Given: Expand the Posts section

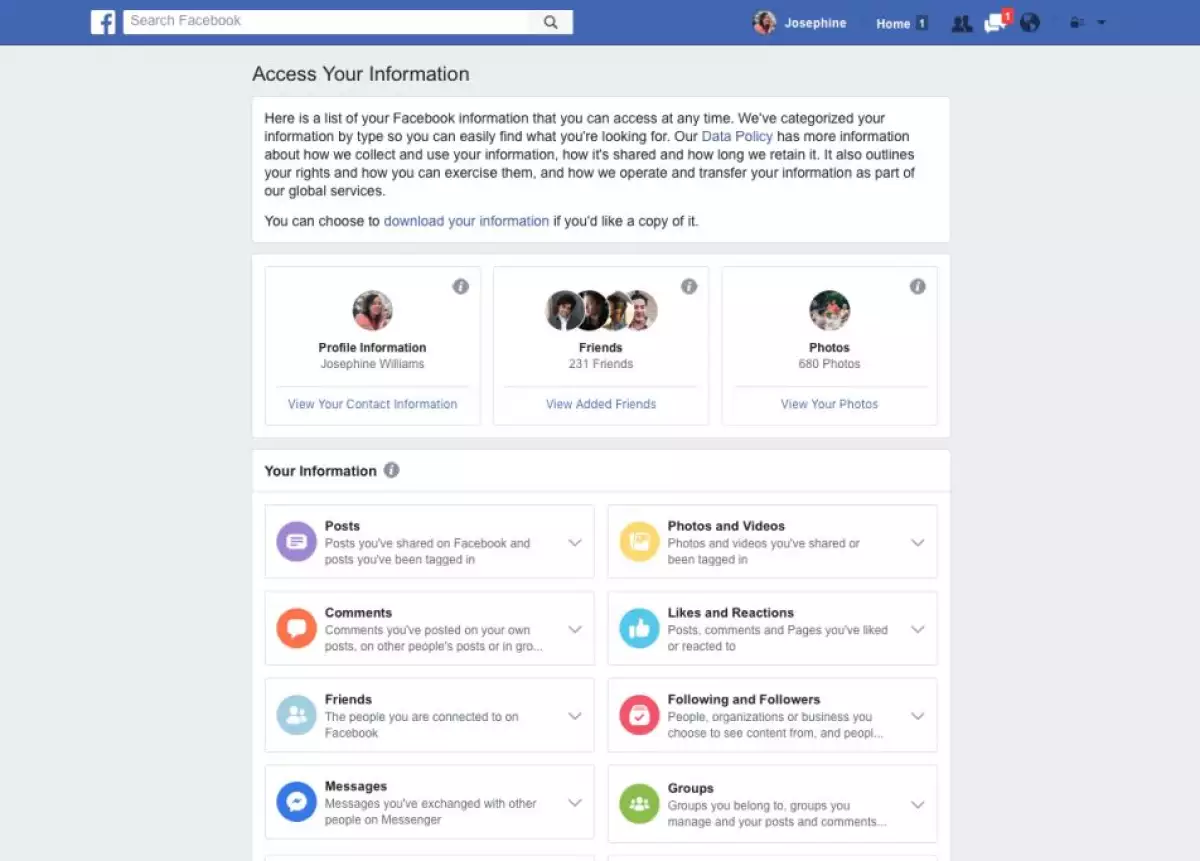Looking at the screenshot, I should 575,542.
